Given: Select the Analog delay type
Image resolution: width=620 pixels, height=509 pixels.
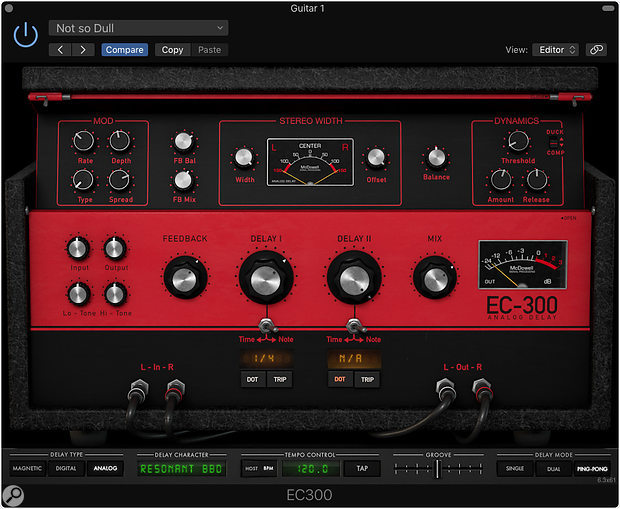Looking at the screenshot, I should (105, 469).
